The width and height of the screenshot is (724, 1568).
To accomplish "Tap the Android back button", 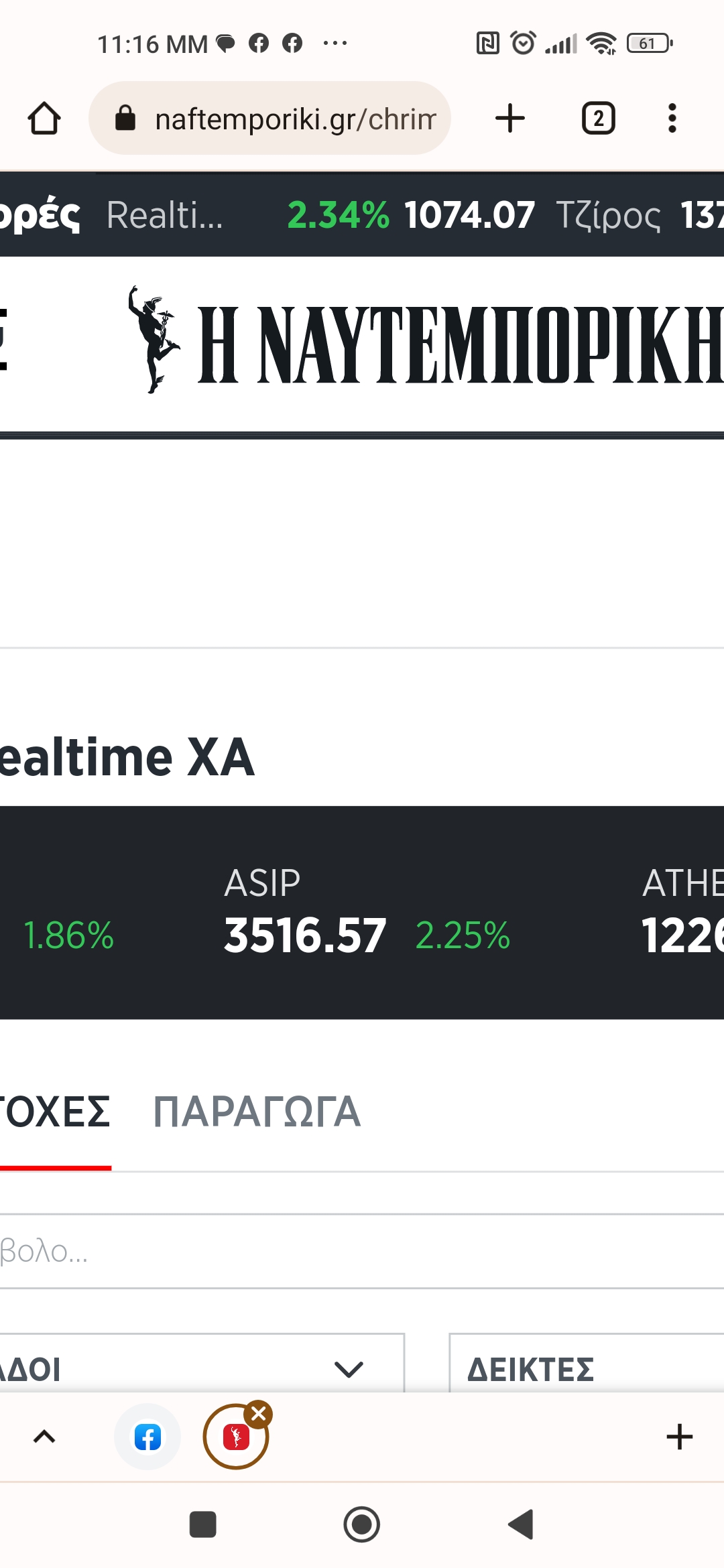I will [521, 1524].
